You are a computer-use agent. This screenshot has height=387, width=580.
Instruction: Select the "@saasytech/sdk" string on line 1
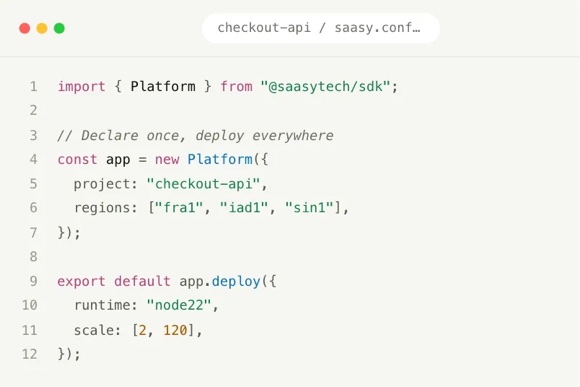[x=325, y=87]
